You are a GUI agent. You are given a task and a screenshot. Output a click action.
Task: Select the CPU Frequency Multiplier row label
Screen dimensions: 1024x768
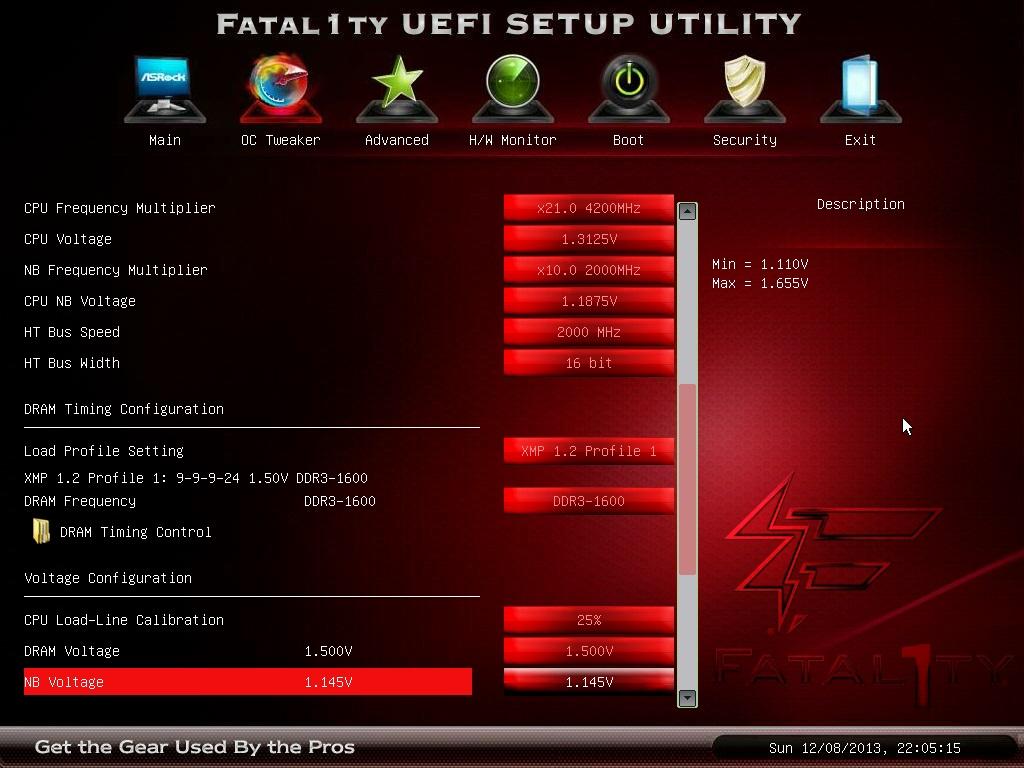[x=120, y=208]
